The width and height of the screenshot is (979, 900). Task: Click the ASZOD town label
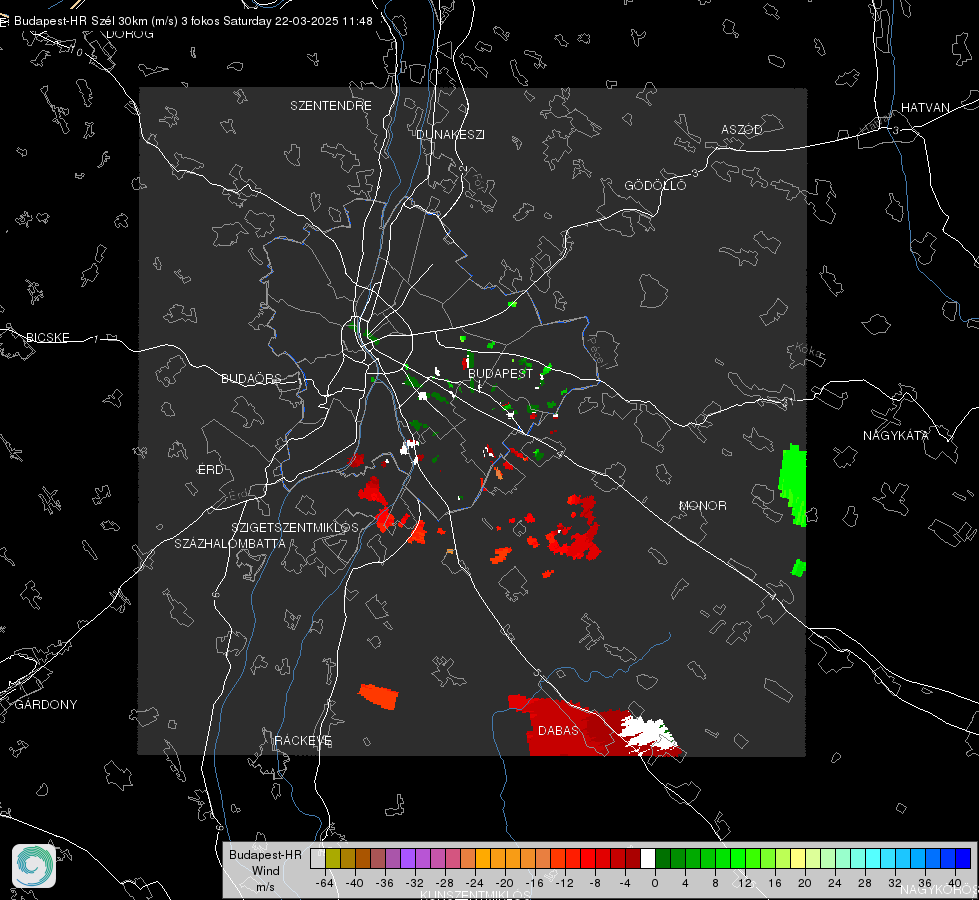point(741,129)
